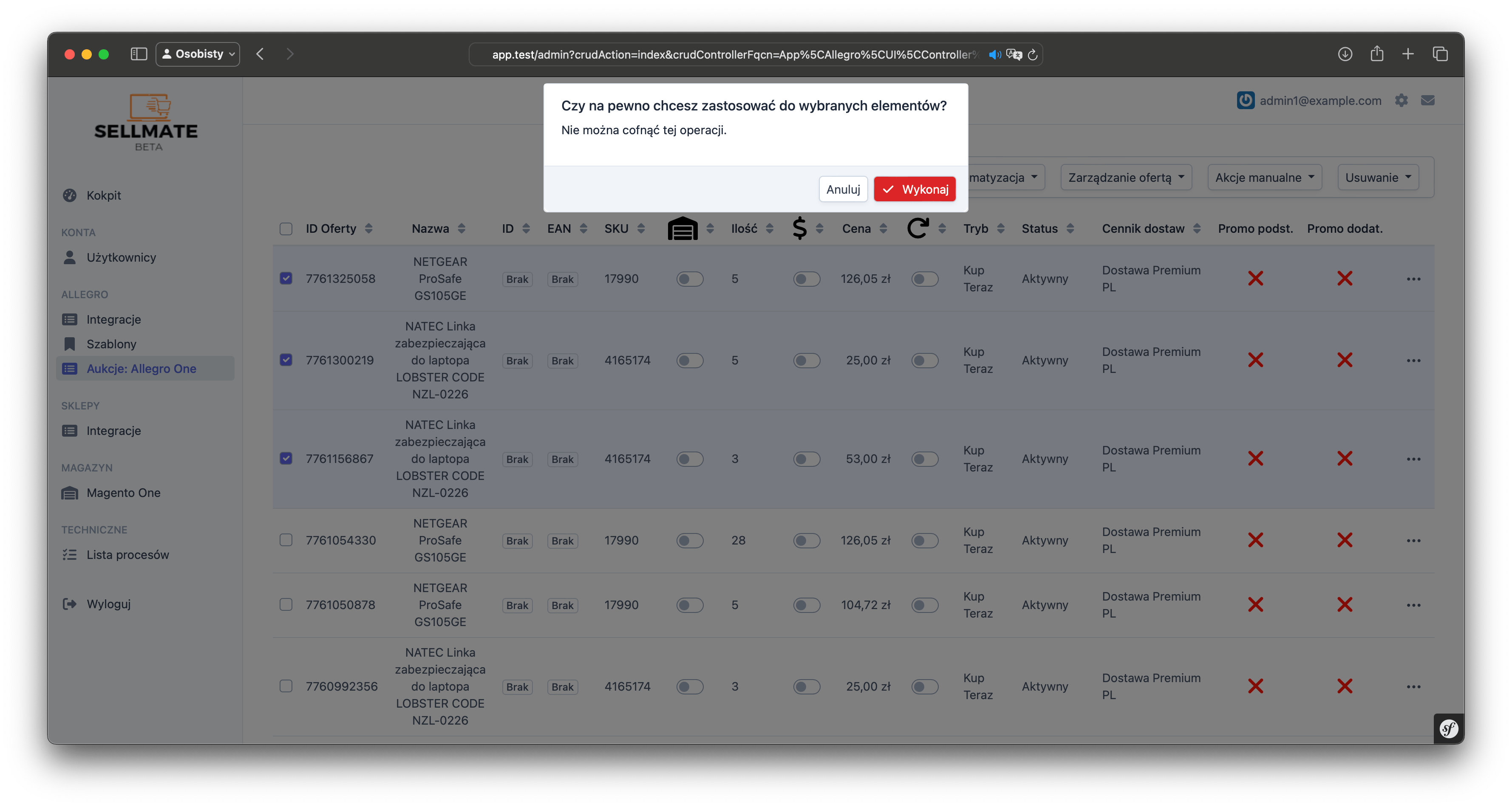The height and width of the screenshot is (807, 1512).
Task: Uncheck offer 7761325058 checkbox
Action: [286, 278]
